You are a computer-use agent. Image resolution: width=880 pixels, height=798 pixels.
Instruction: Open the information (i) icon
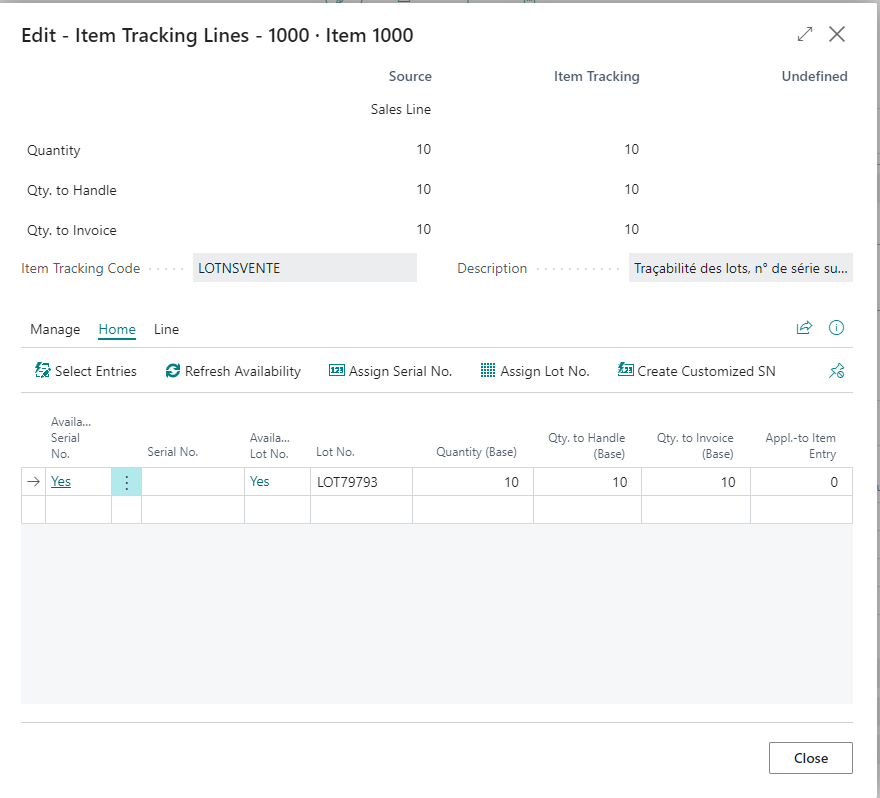coord(837,328)
